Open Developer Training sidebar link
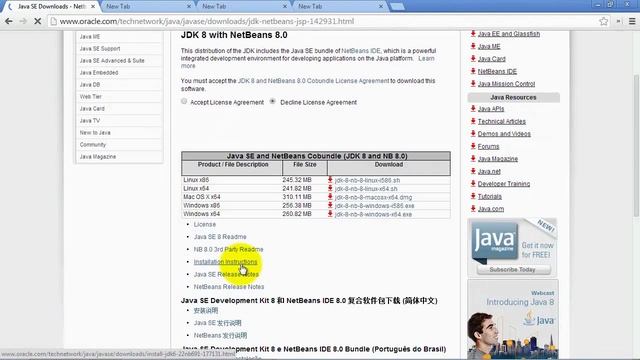The image size is (640, 360). pos(504,184)
